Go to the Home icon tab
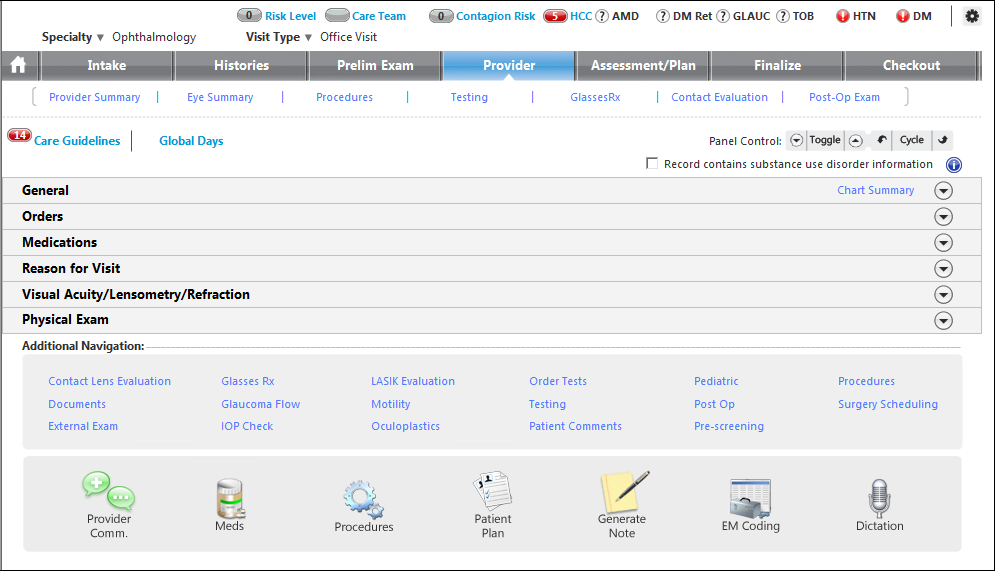995x571 pixels. (18, 65)
